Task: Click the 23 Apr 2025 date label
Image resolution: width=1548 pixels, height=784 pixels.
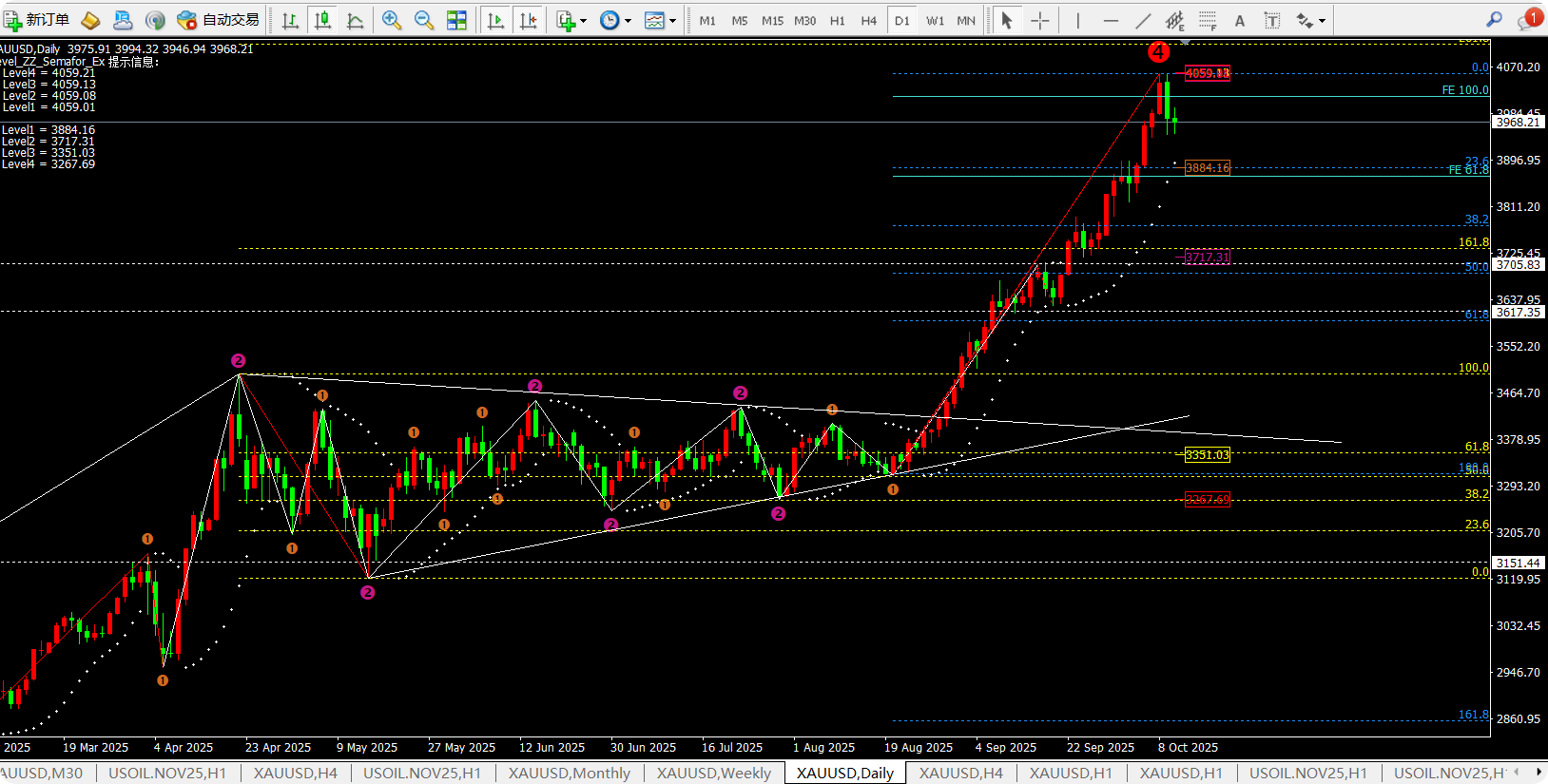Action: [x=278, y=748]
